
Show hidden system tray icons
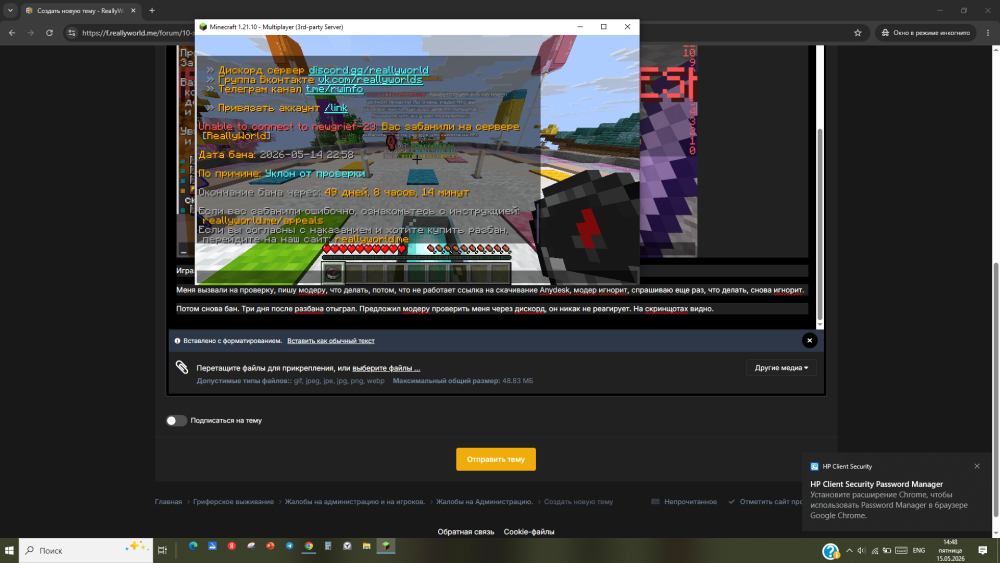pos(849,550)
